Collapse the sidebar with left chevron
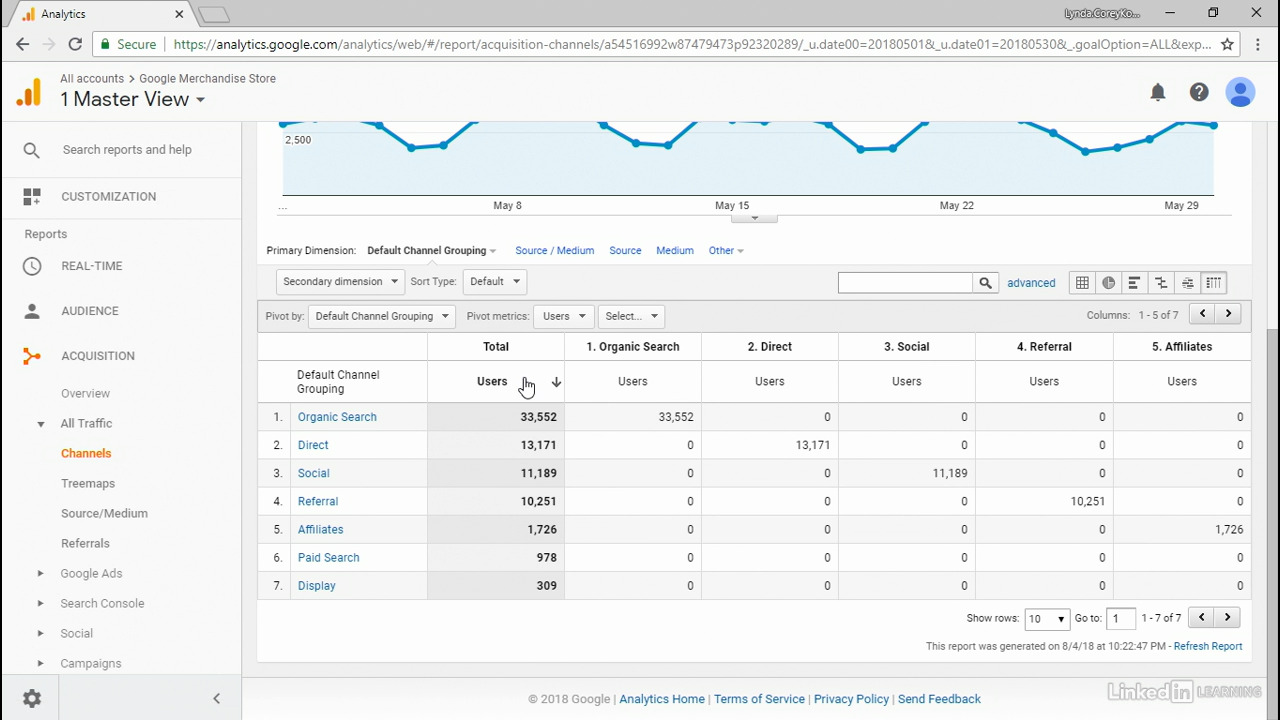The height and width of the screenshot is (720, 1280). tap(217, 699)
